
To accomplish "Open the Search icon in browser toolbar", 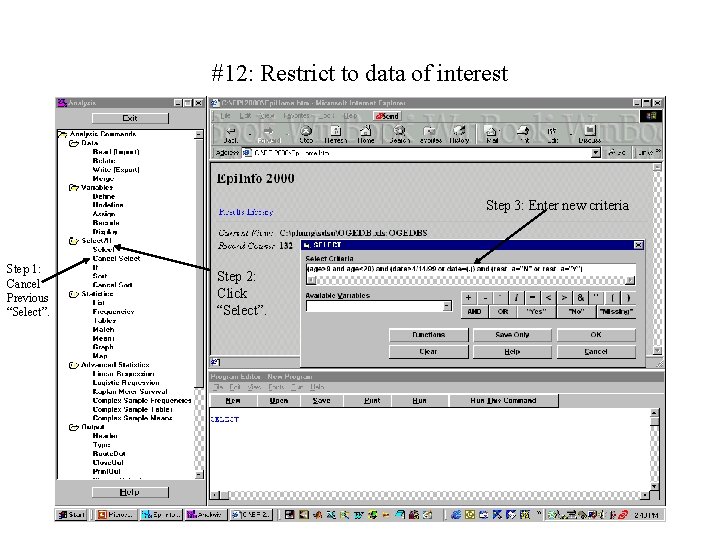I will (x=399, y=135).
